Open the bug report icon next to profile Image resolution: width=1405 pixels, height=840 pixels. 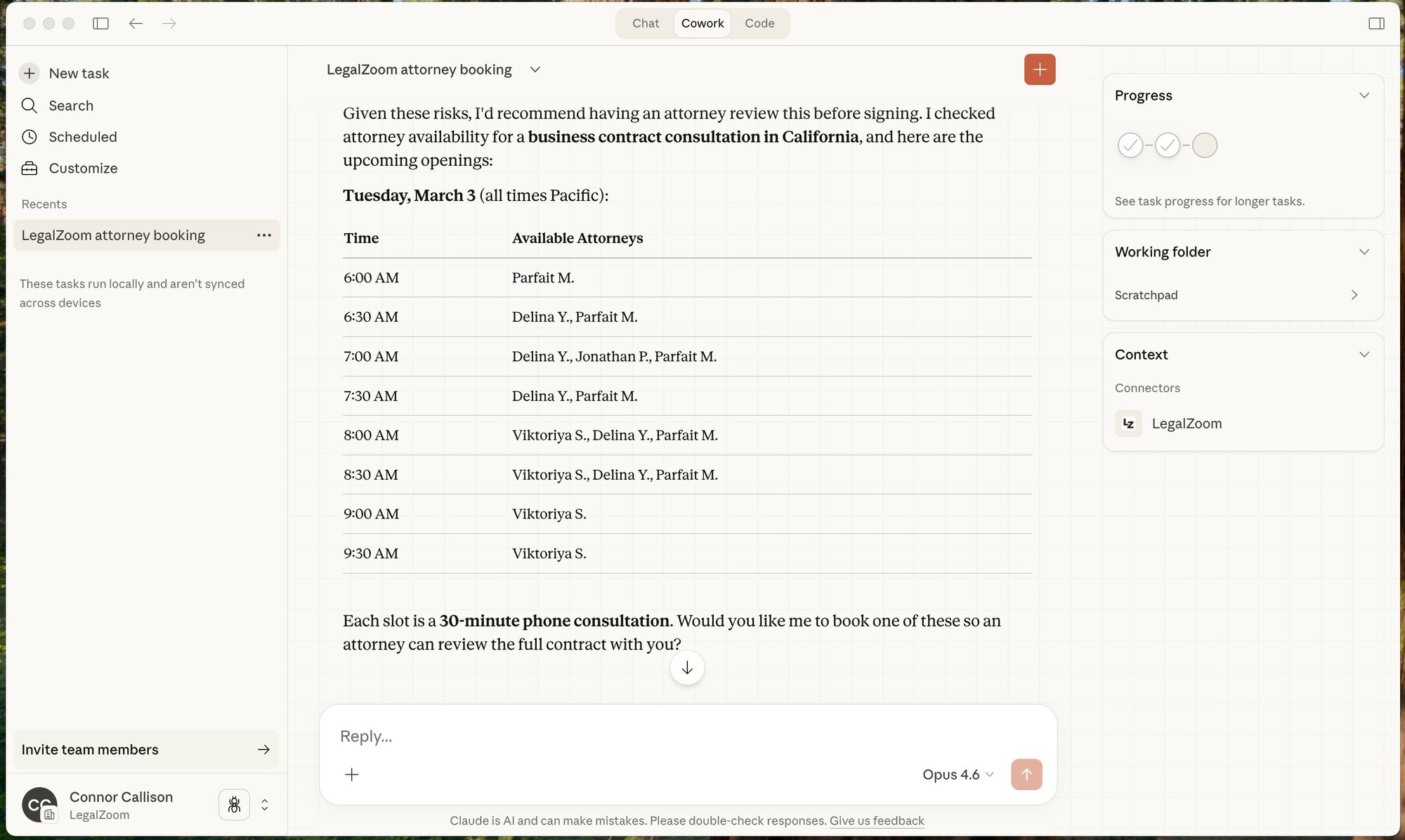[234, 804]
